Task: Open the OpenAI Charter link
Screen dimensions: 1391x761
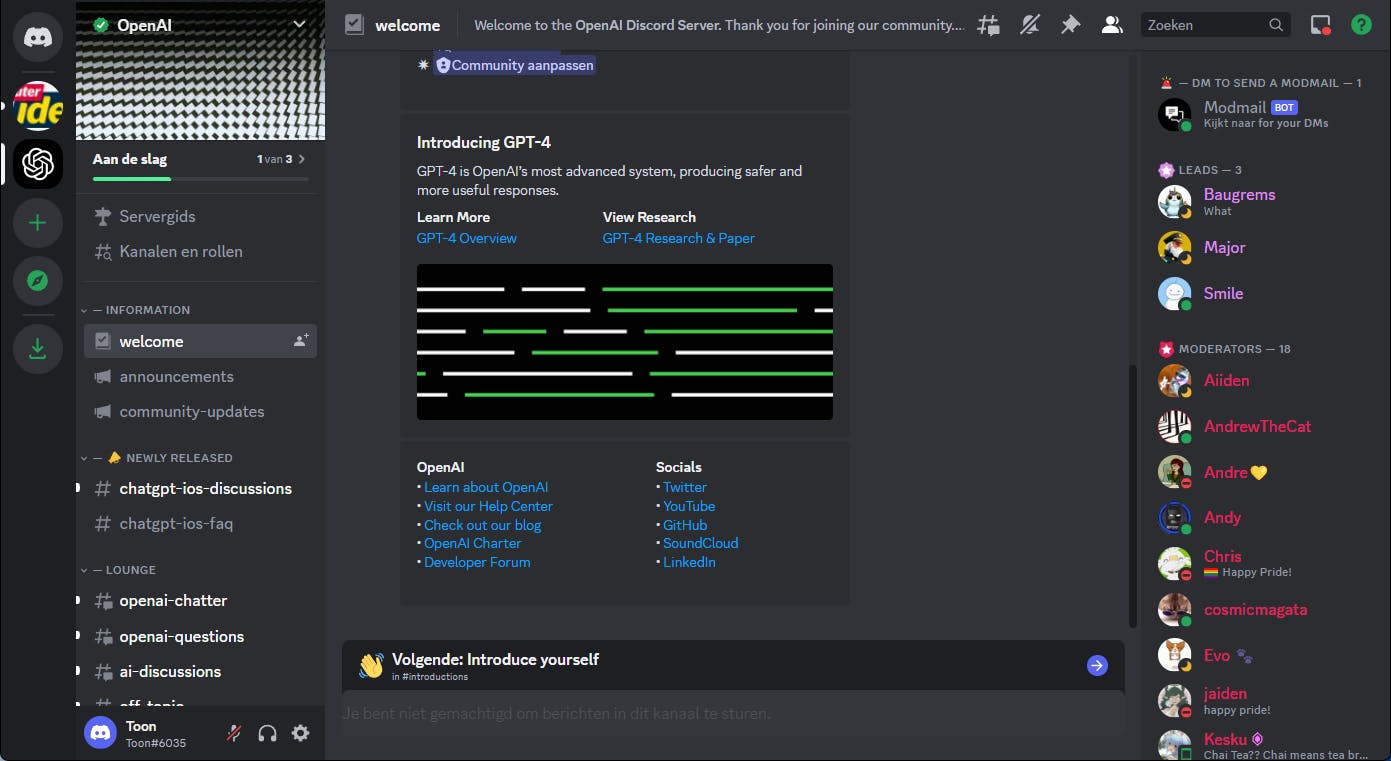Action: click(473, 543)
